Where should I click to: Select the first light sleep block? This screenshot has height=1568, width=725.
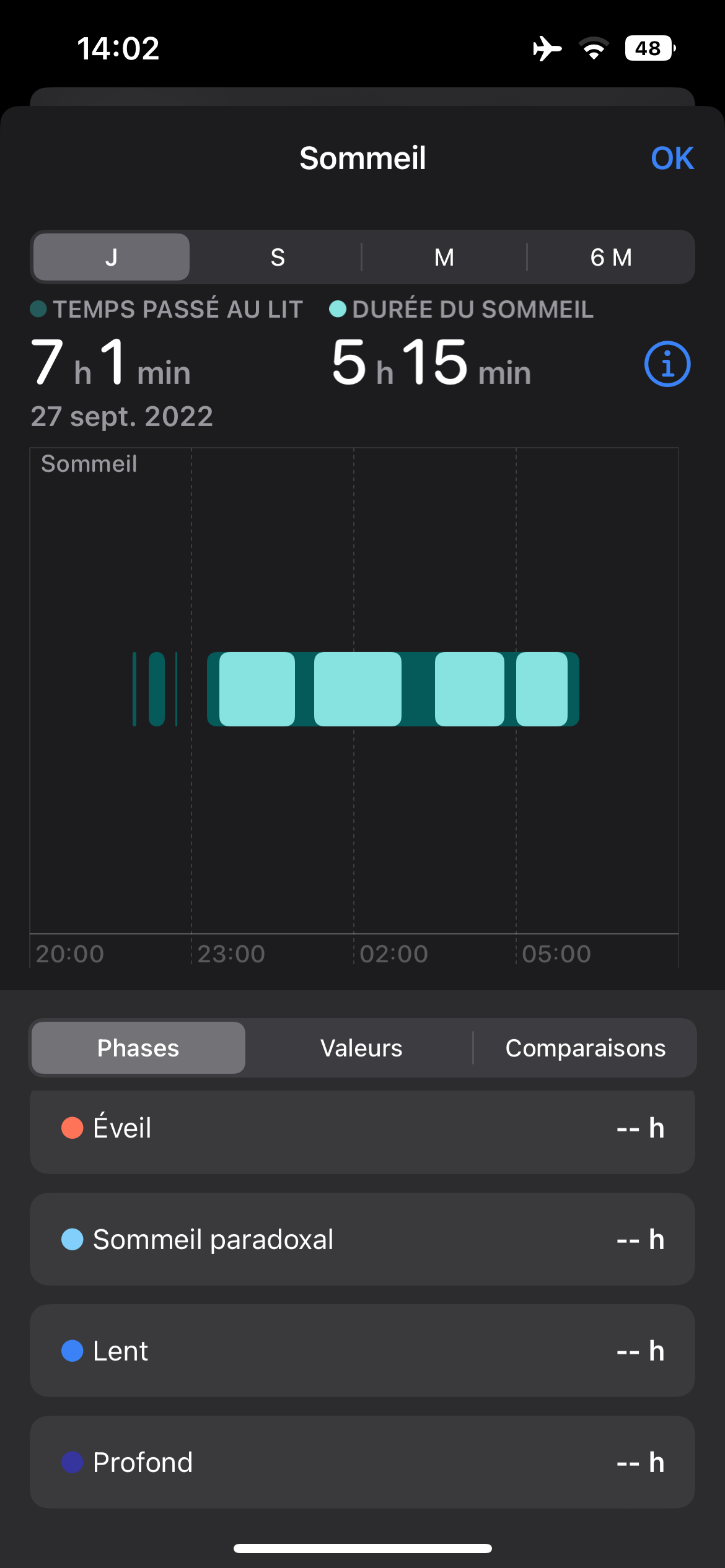(257, 689)
